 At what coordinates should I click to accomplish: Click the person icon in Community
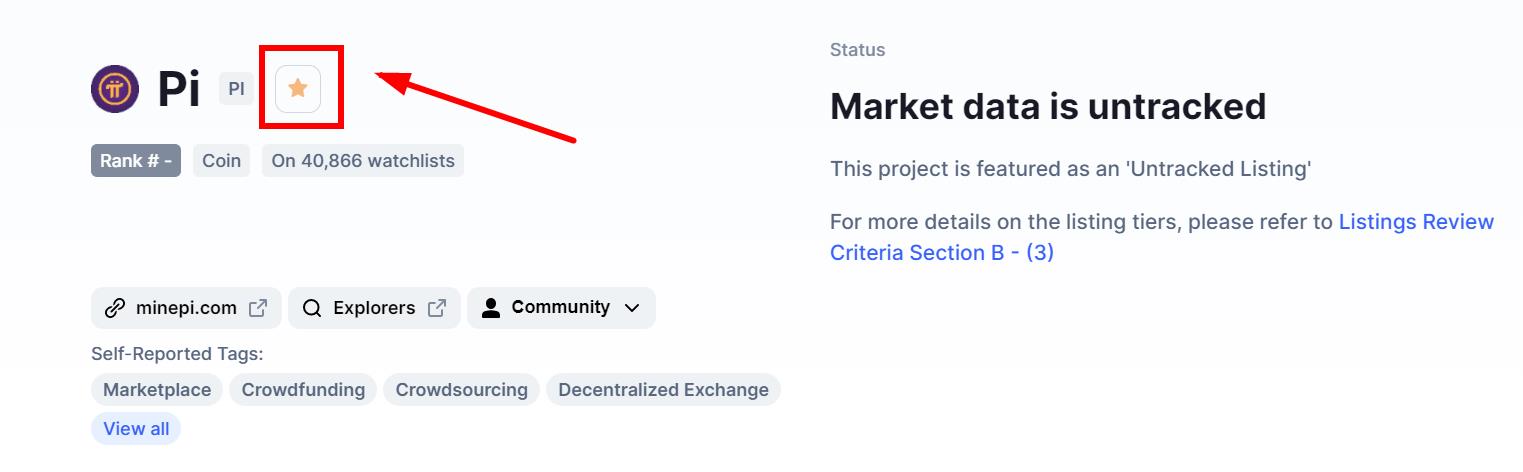click(x=490, y=308)
